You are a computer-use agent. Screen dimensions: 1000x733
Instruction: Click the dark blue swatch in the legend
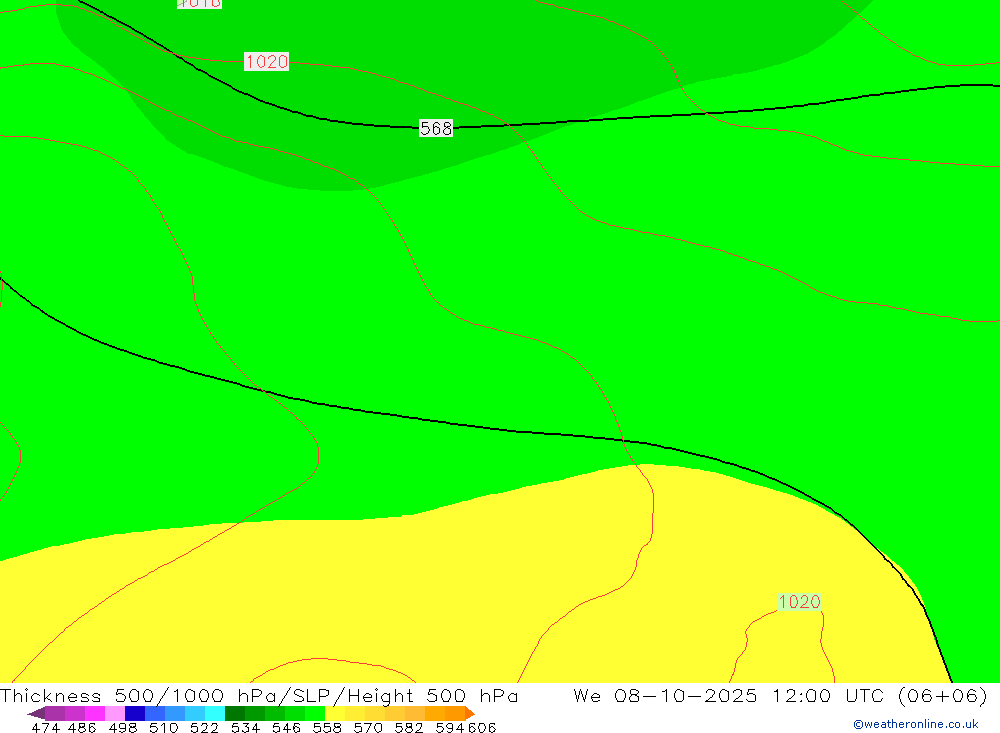[135, 713]
